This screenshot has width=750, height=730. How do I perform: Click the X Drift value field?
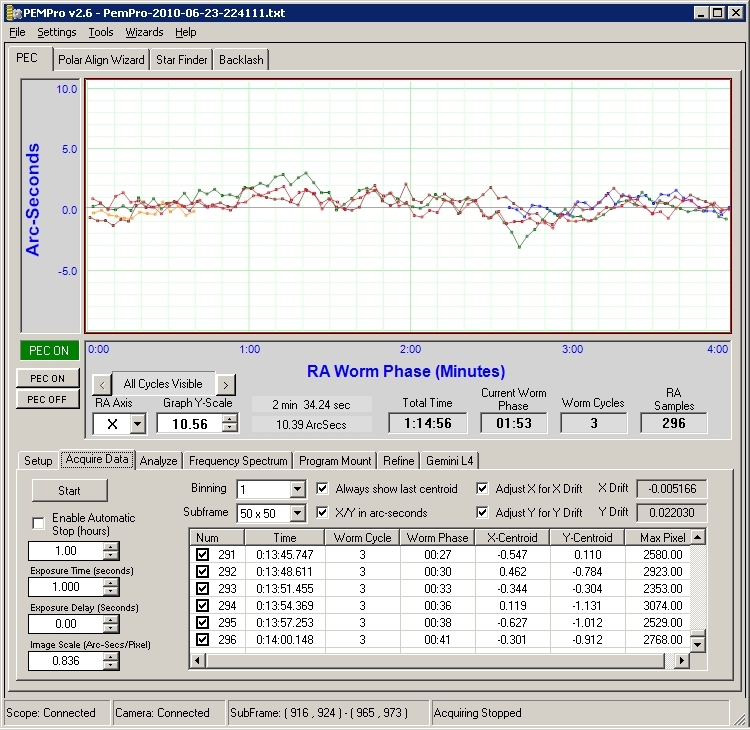[x=672, y=488]
